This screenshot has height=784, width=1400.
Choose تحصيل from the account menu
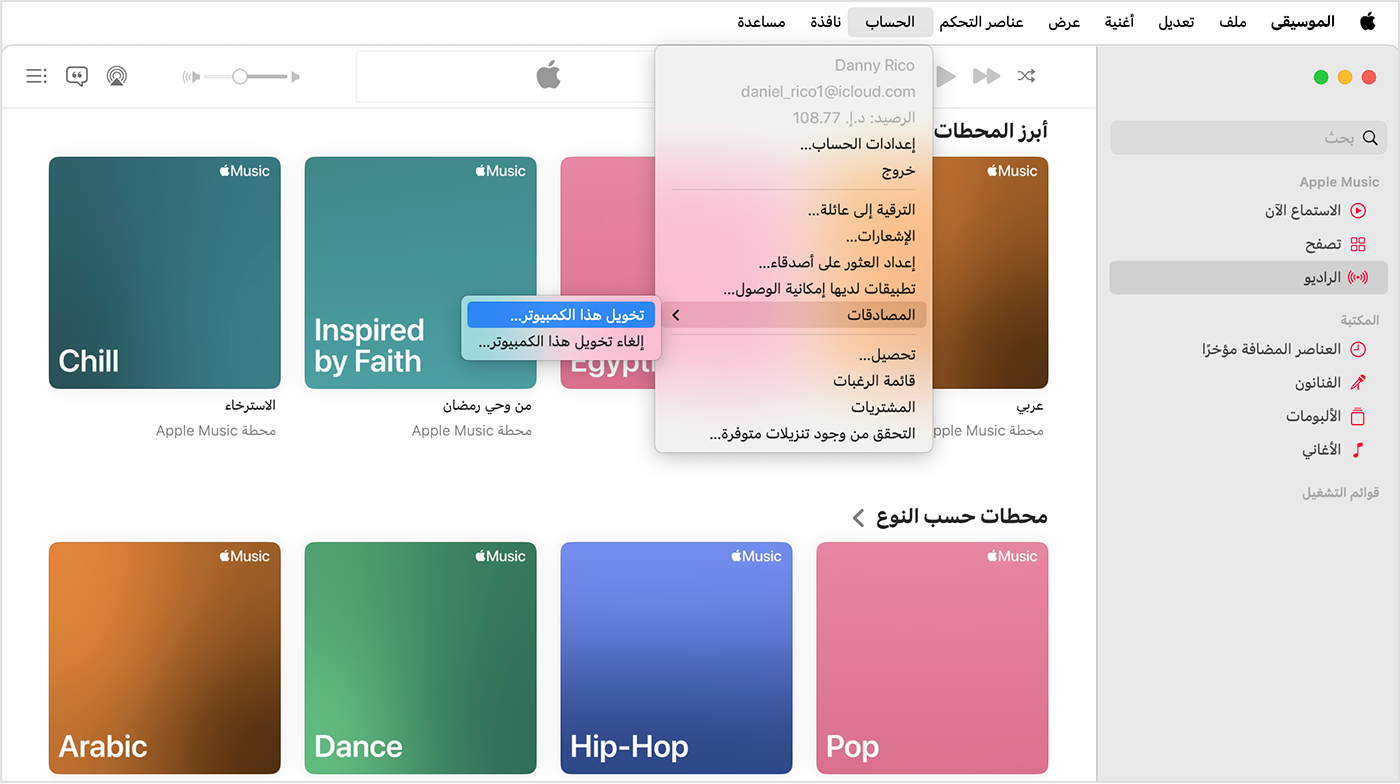click(x=794, y=355)
